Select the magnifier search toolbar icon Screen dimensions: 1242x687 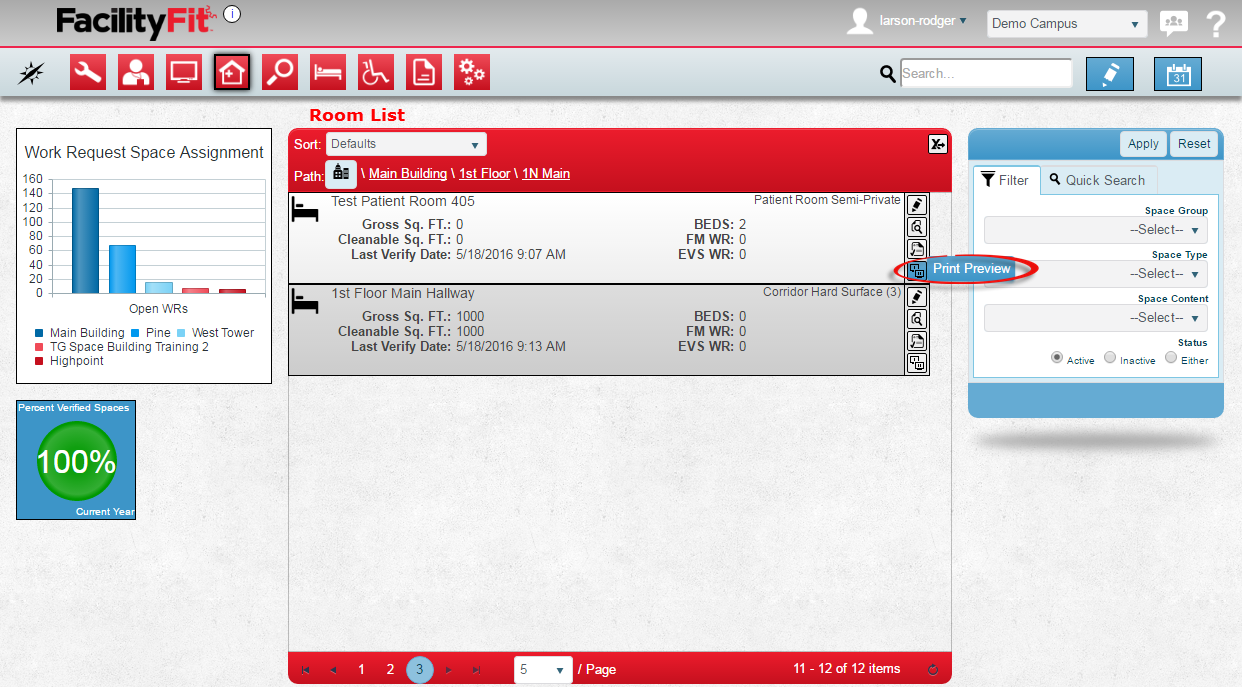coord(280,72)
